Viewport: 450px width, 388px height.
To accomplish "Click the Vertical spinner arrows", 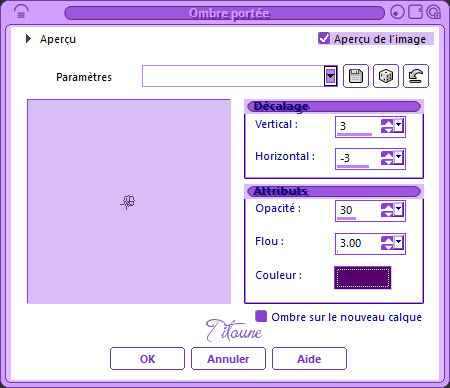I will [x=387, y=126].
